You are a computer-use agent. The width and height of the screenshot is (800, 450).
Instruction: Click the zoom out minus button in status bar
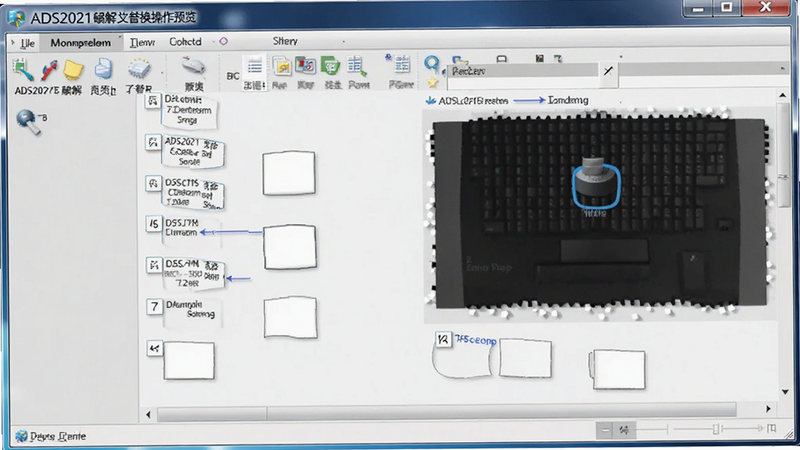click(605, 430)
